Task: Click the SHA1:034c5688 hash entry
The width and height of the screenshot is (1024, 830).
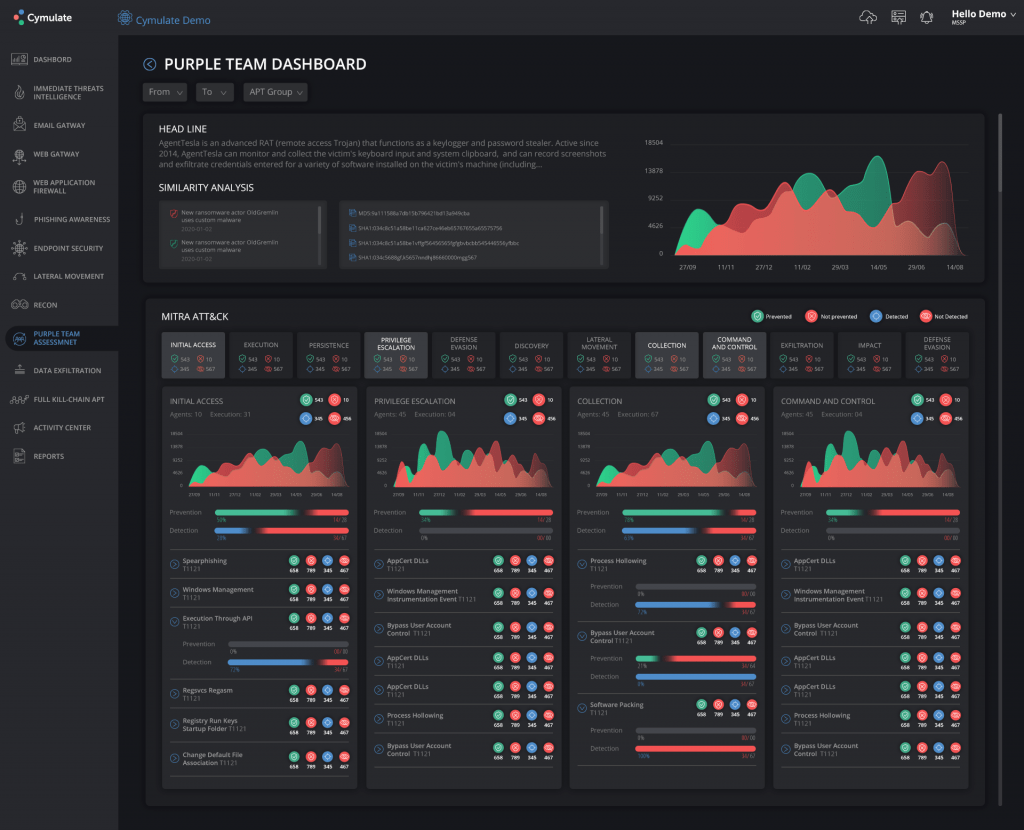Action: pos(413,257)
